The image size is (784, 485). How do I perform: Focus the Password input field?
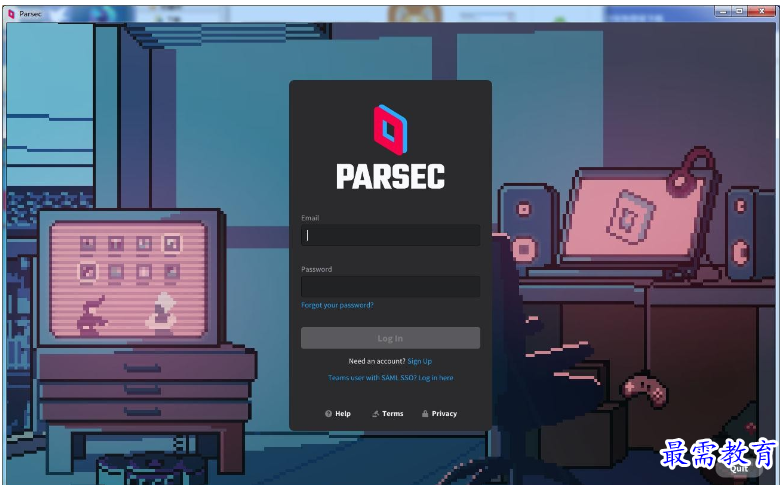pyautogui.click(x=390, y=286)
